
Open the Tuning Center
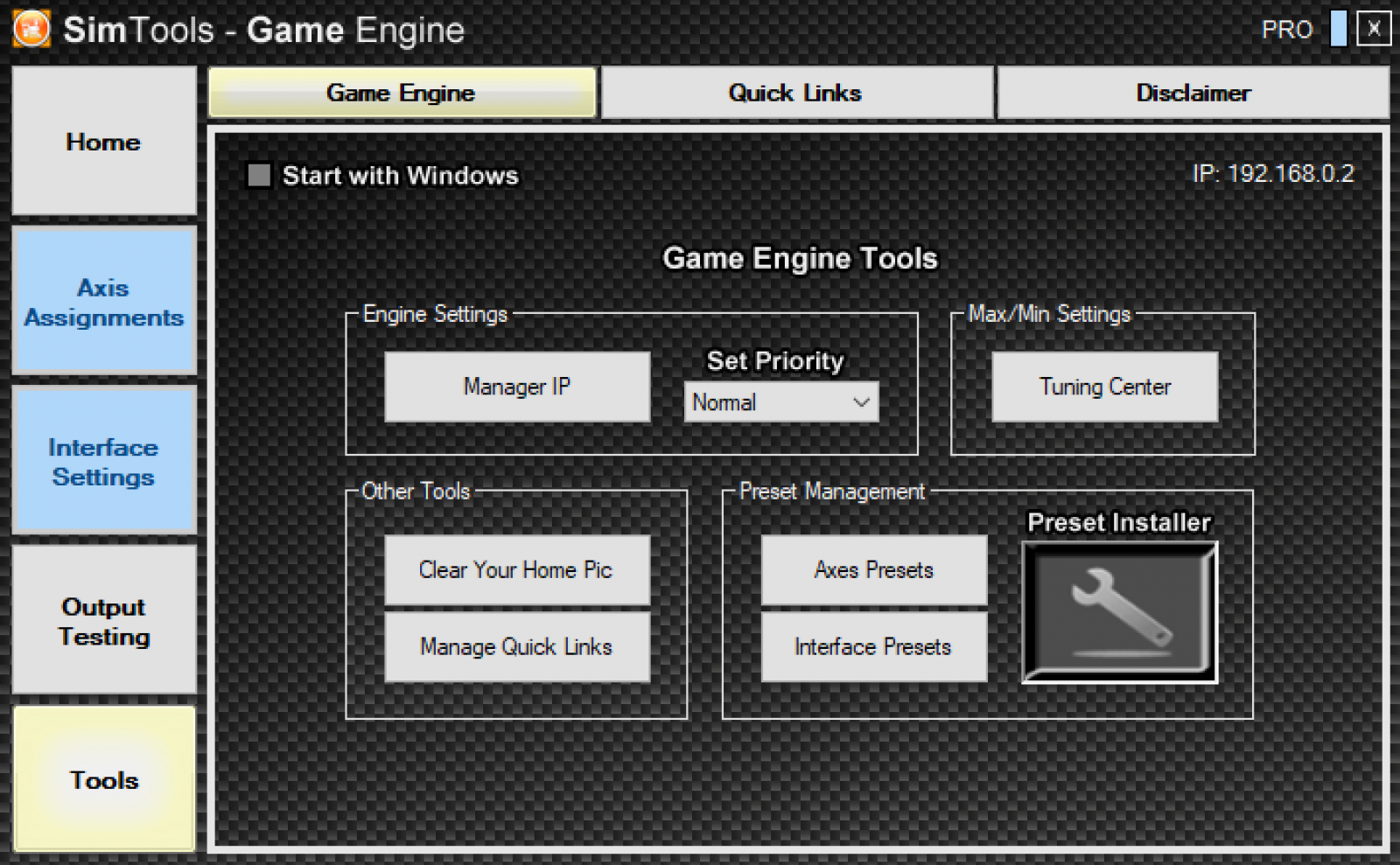(1105, 387)
